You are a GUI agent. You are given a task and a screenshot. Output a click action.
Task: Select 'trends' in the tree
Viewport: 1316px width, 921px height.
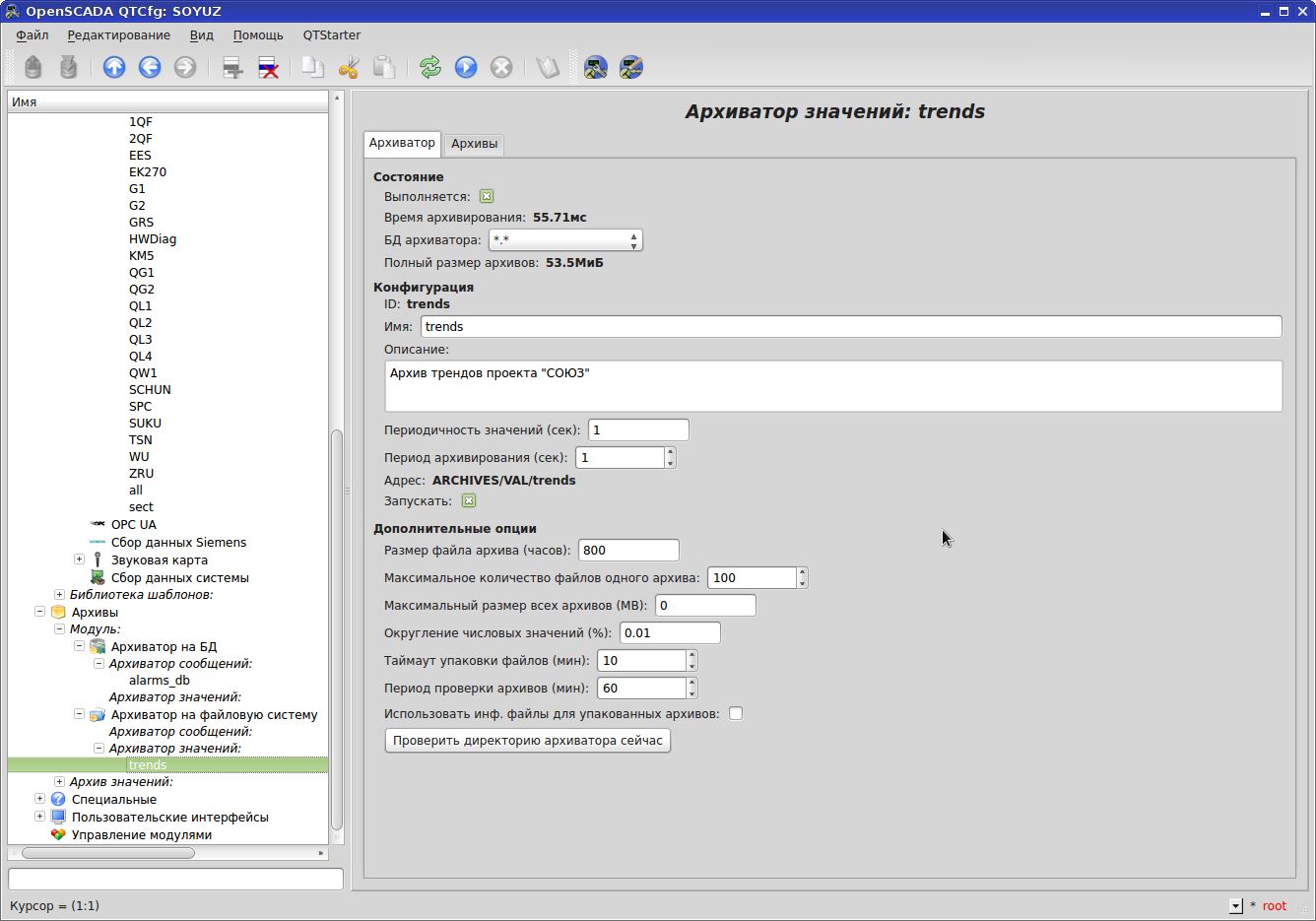tap(148, 764)
